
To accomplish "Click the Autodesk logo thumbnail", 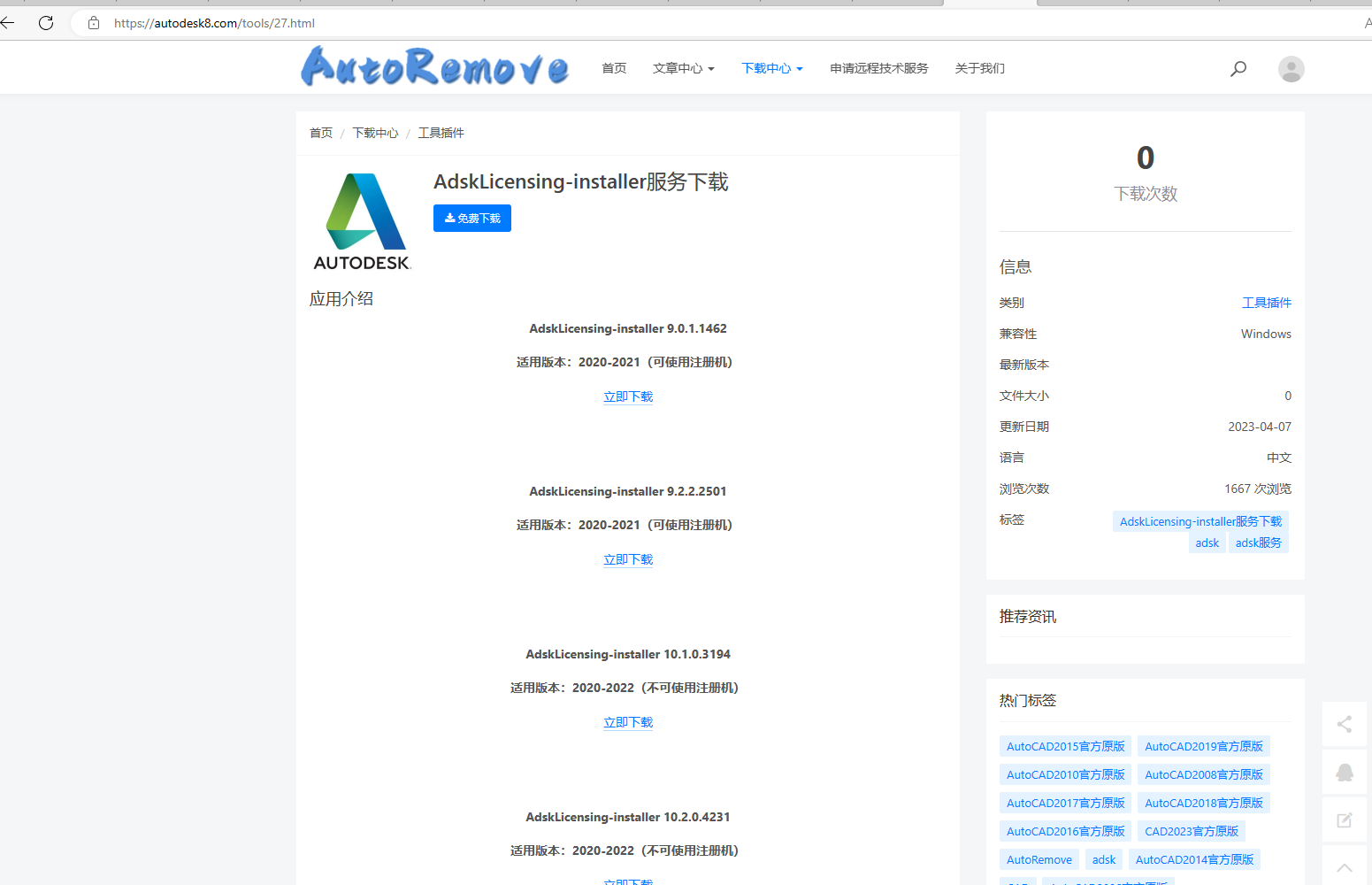I will (362, 221).
